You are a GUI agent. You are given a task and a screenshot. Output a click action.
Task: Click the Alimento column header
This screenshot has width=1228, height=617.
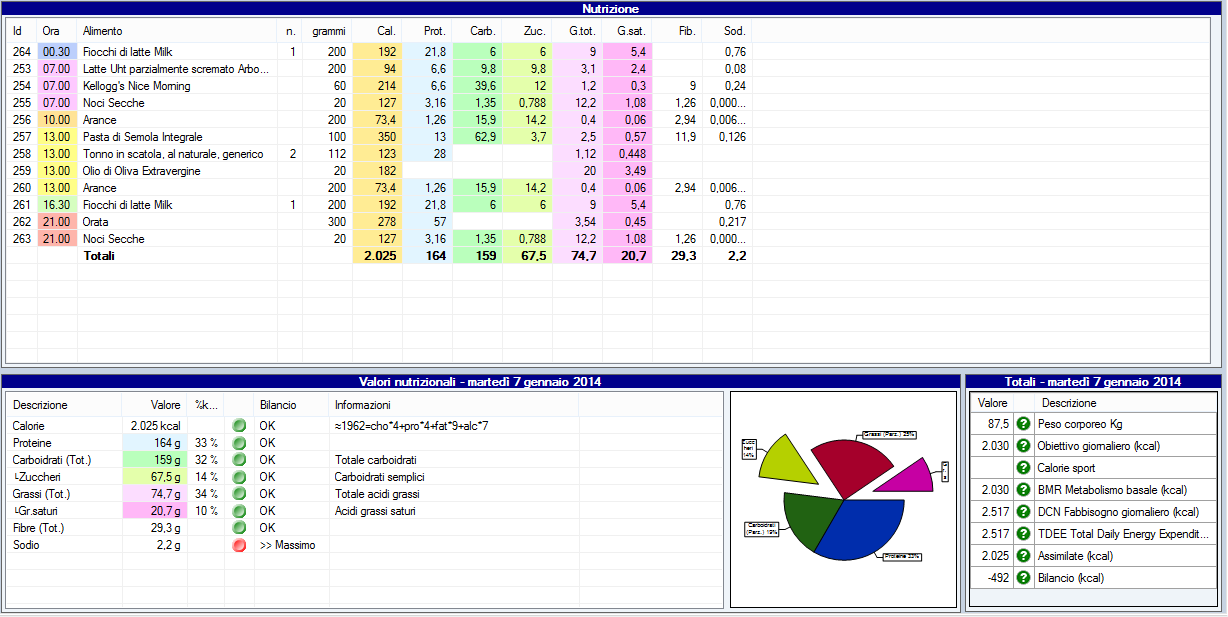[103, 32]
